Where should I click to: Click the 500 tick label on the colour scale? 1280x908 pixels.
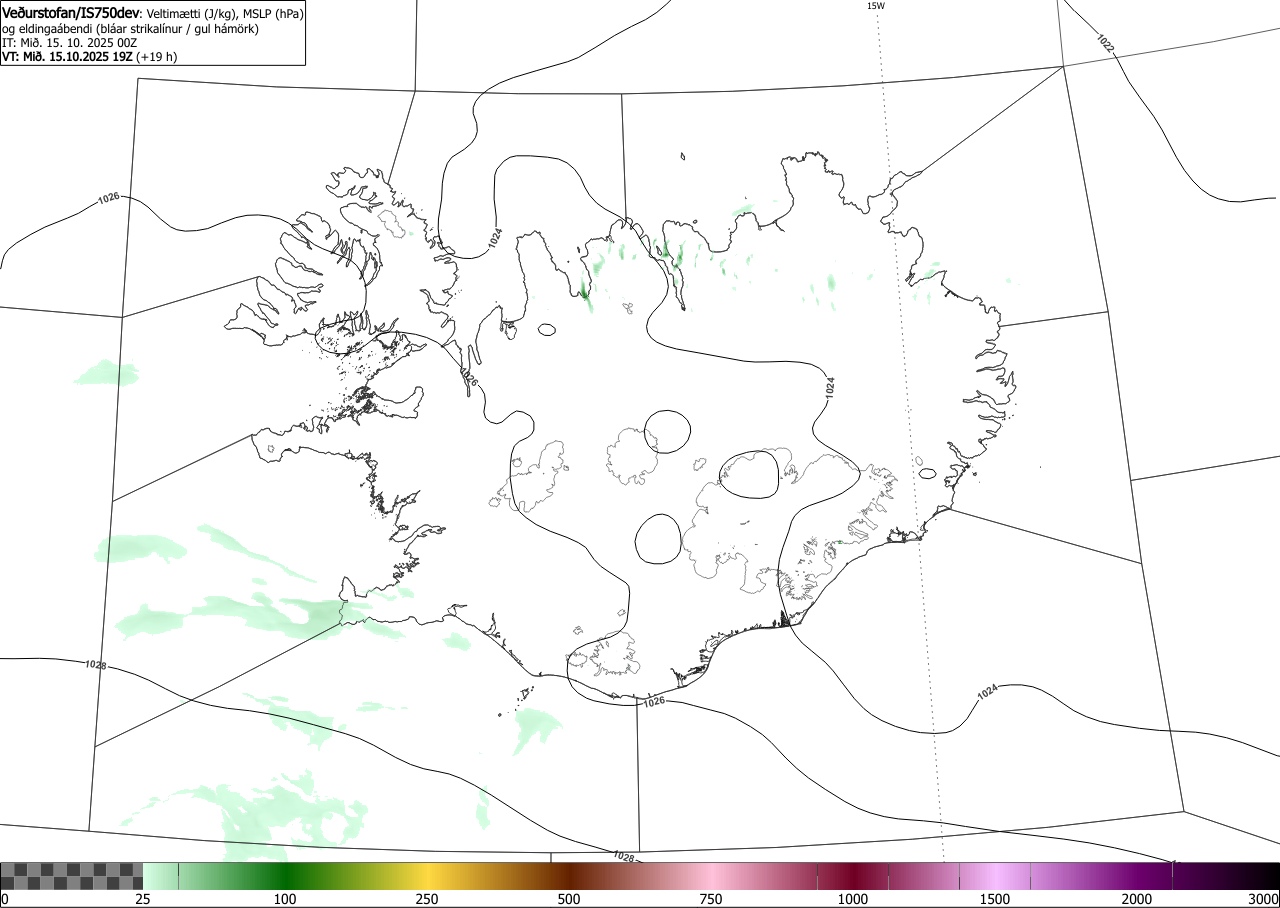(569, 899)
